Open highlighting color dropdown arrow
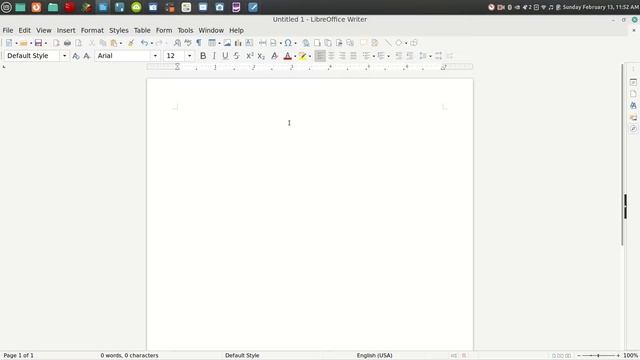 310,56
